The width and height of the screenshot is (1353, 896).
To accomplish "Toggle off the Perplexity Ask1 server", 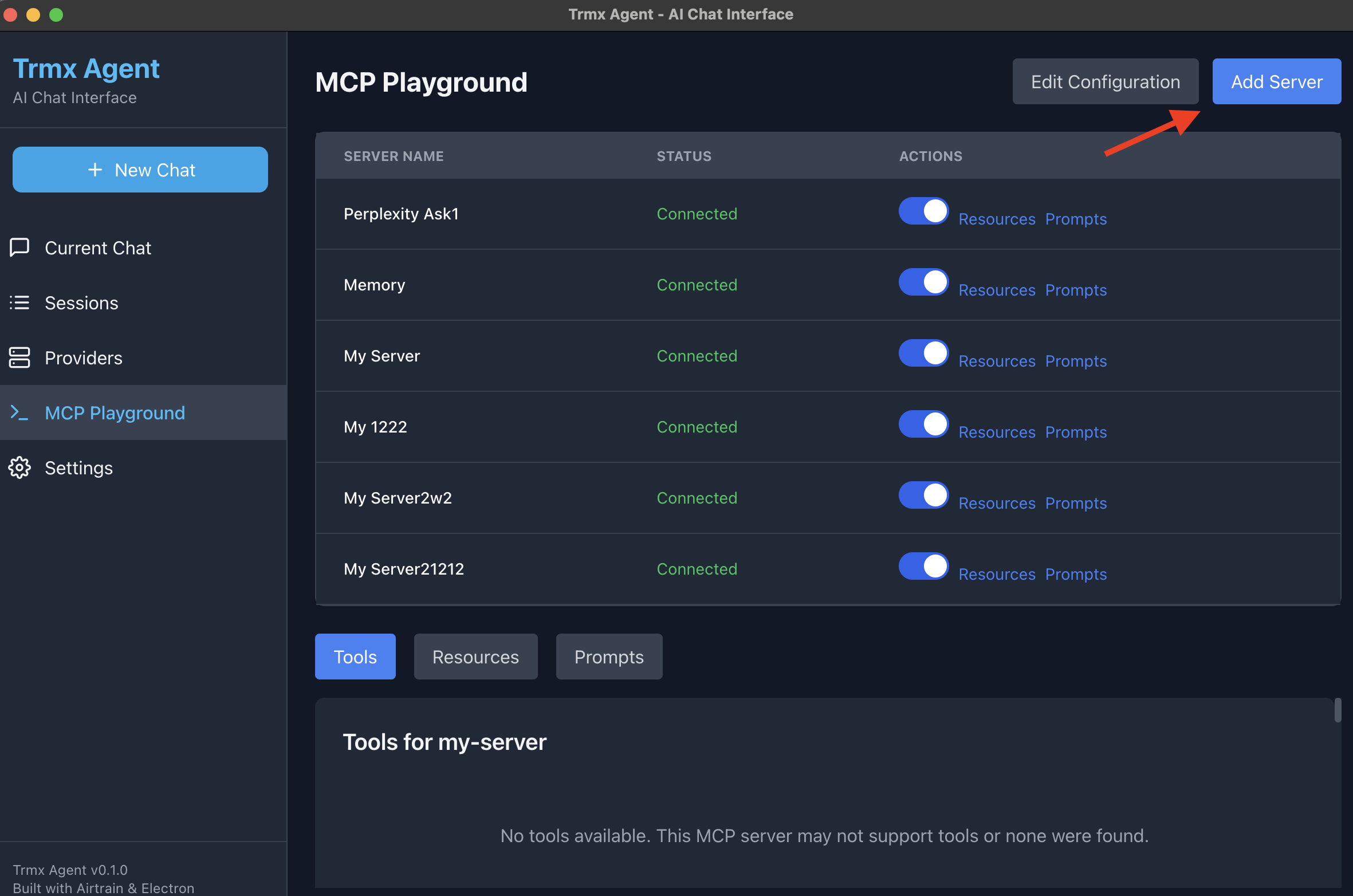I will (x=923, y=211).
